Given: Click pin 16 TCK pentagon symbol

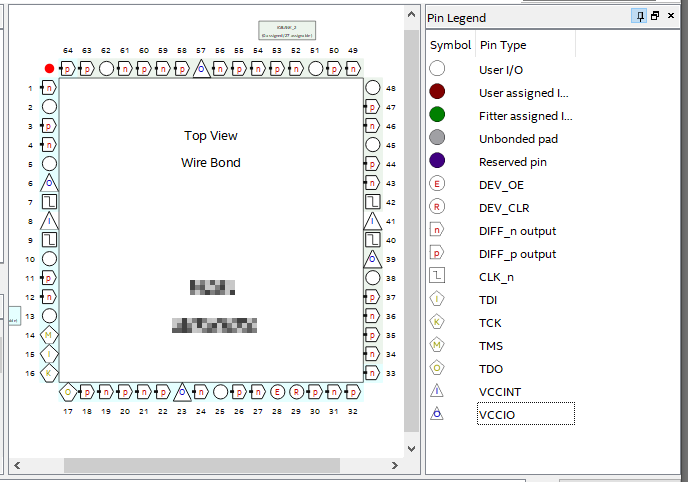Looking at the screenshot, I should 49,373.
